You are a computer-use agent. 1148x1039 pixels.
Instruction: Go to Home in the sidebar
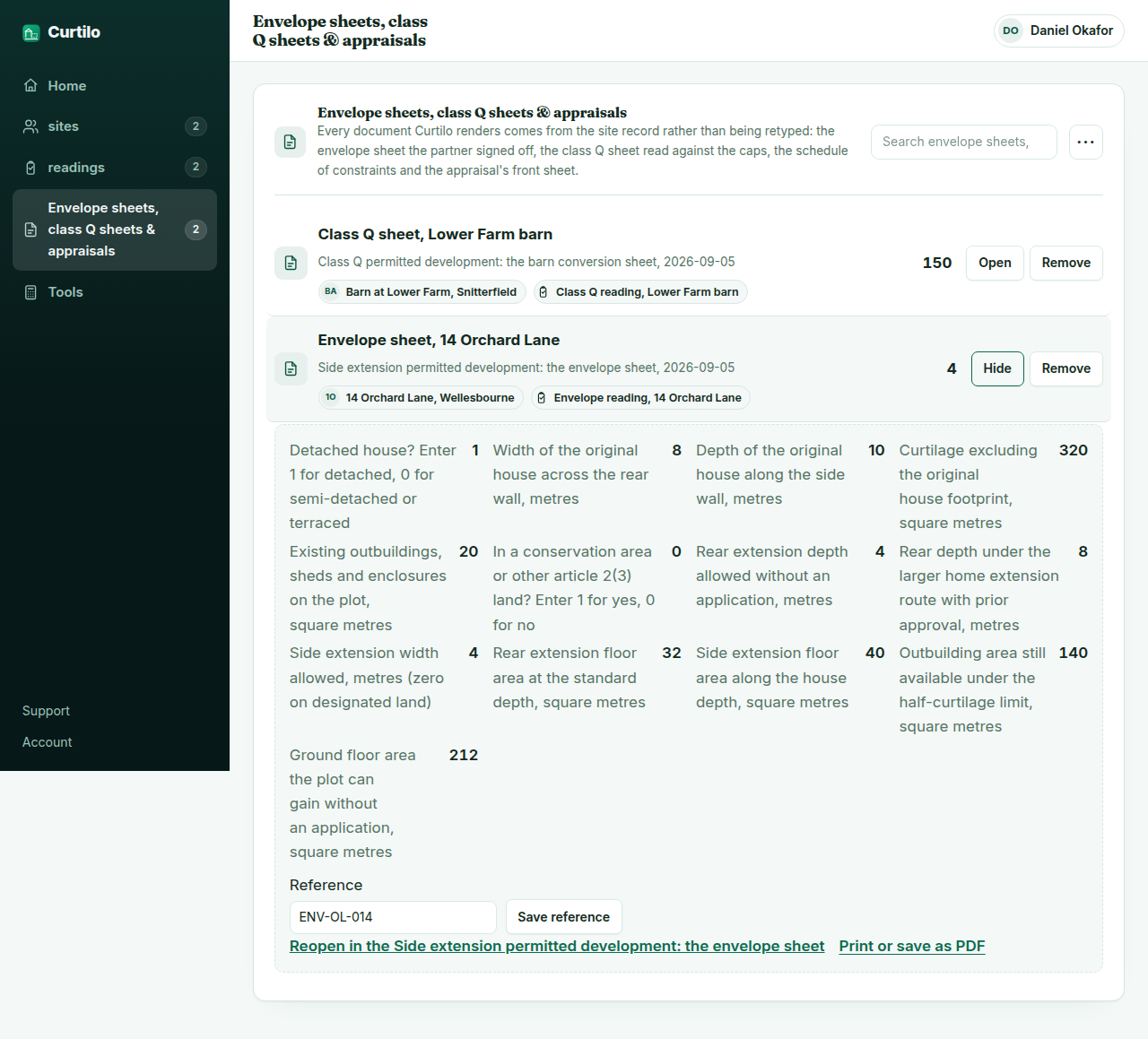(115, 85)
